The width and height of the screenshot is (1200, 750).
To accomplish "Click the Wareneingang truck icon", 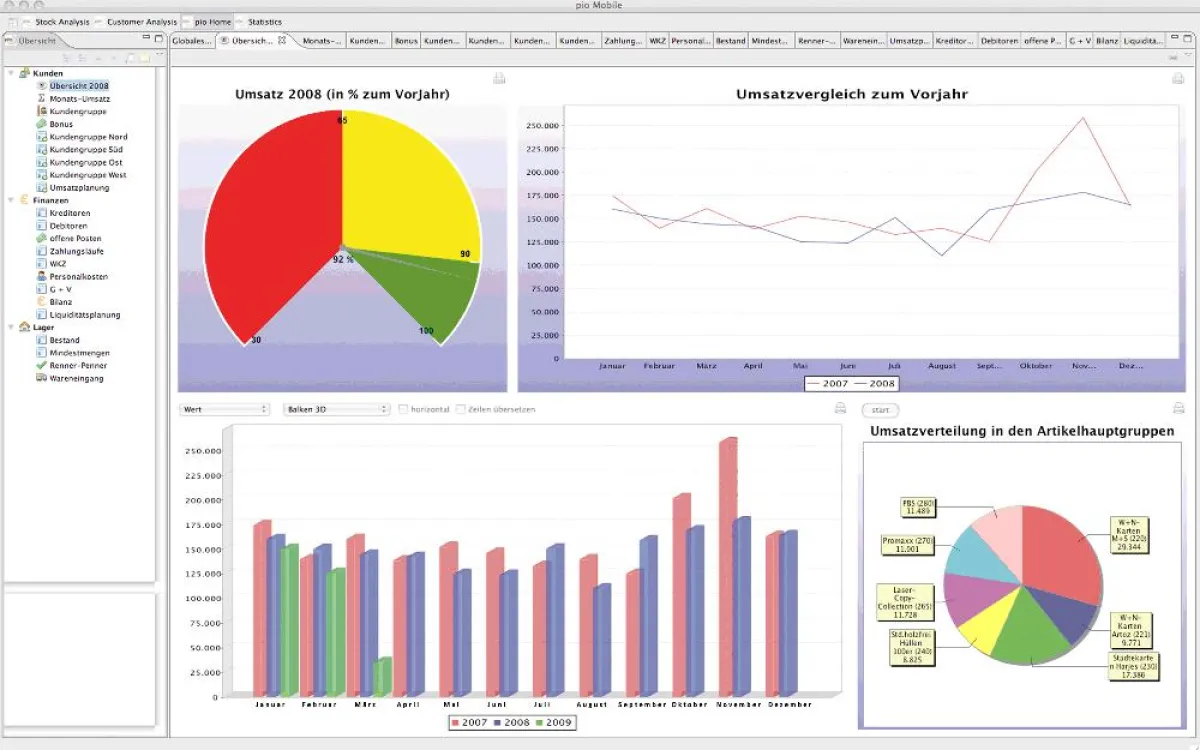I will tap(42, 379).
